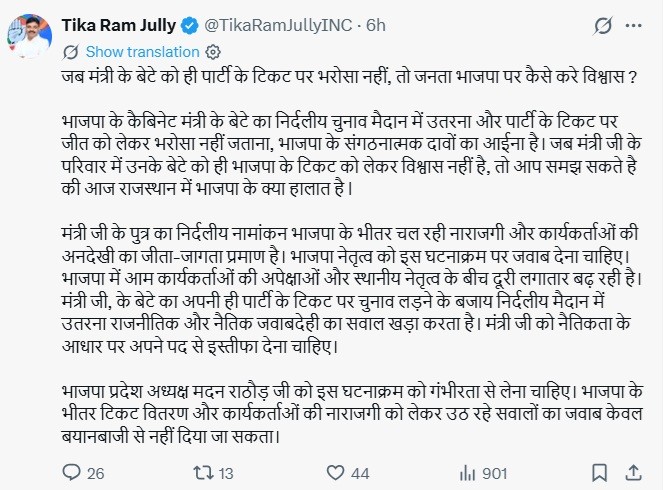Open the three-dot more options menu
The image size is (665, 490).
(x=634, y=26)
